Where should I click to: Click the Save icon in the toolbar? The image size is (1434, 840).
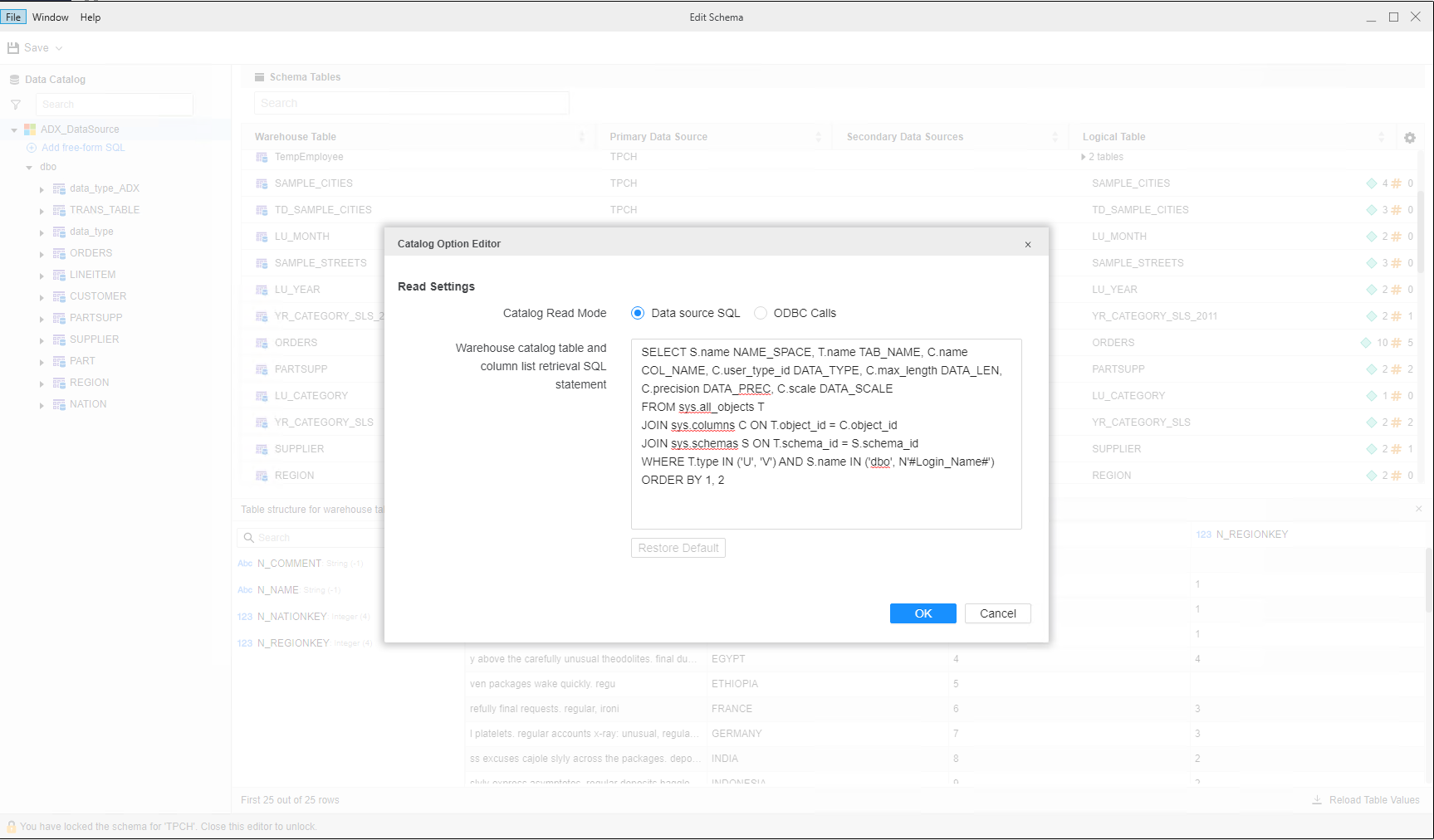12,47
